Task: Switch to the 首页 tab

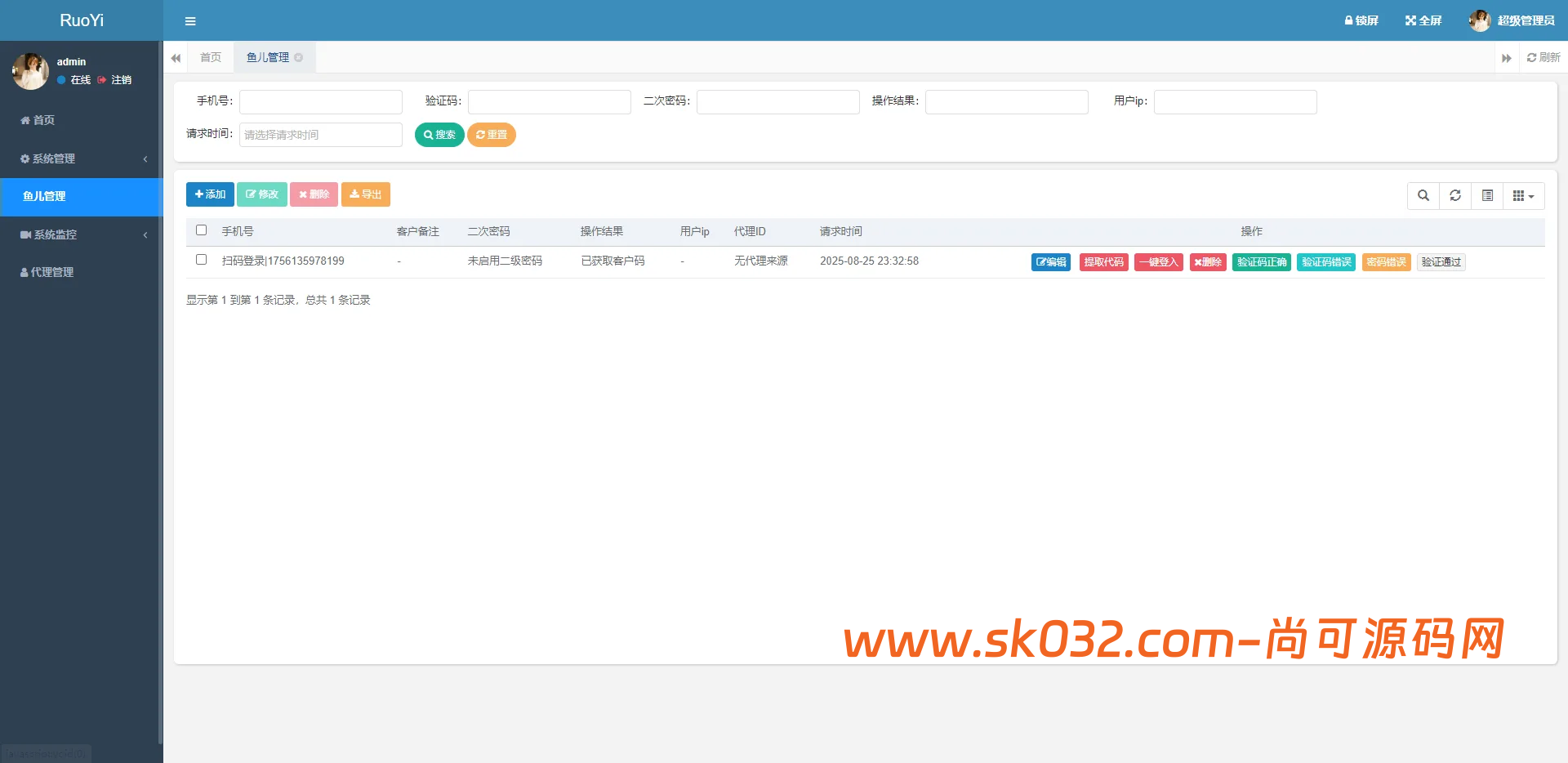Action: [210, 57]
